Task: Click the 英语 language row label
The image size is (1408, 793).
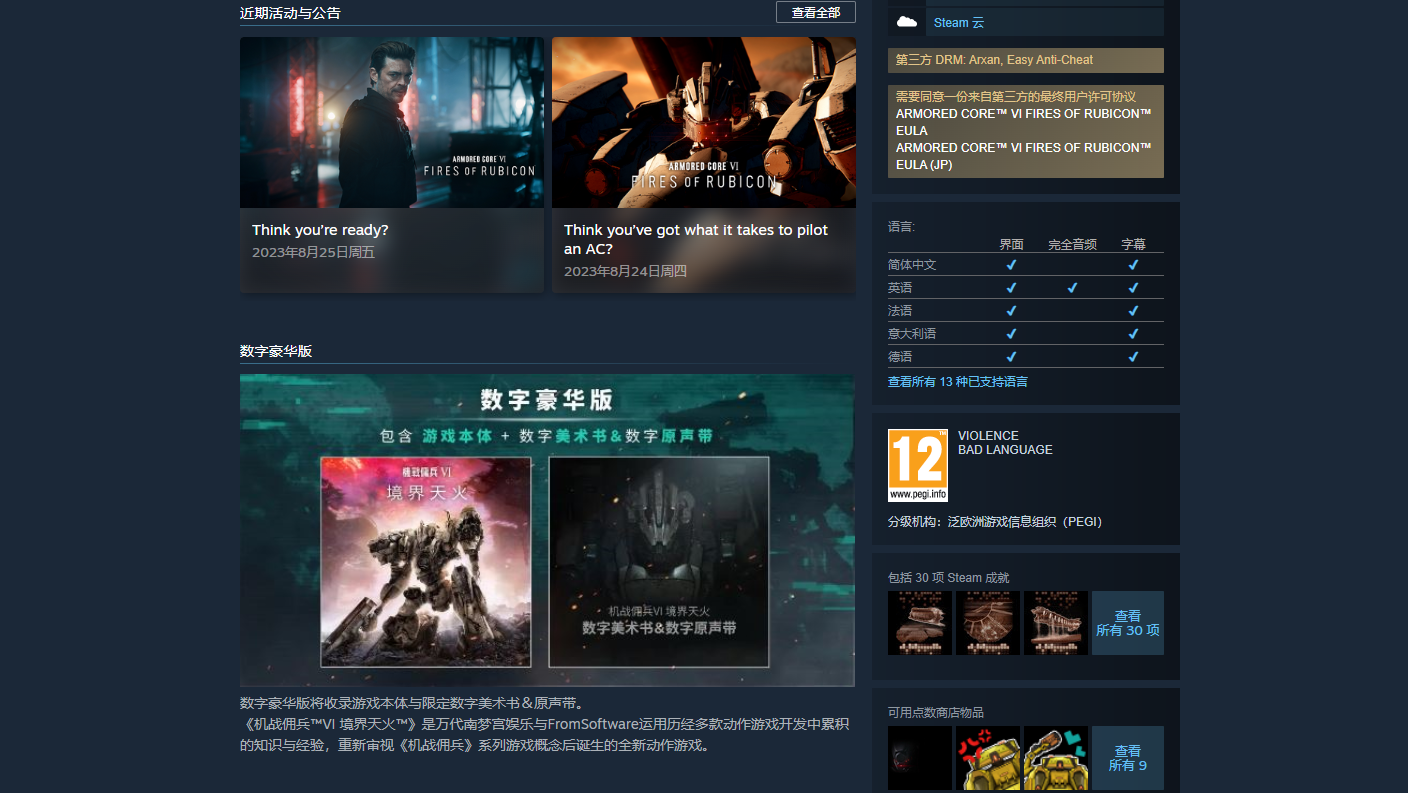Action: tap(900, 288)
